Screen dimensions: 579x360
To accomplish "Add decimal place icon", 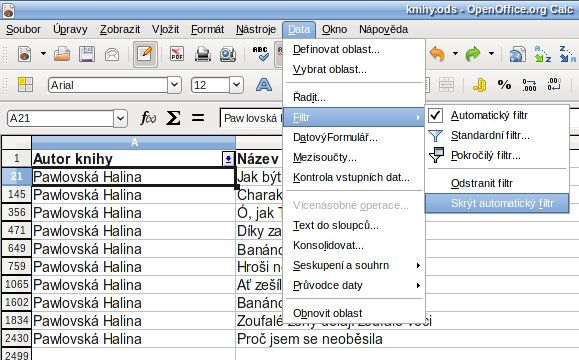I will pos(529,85).
